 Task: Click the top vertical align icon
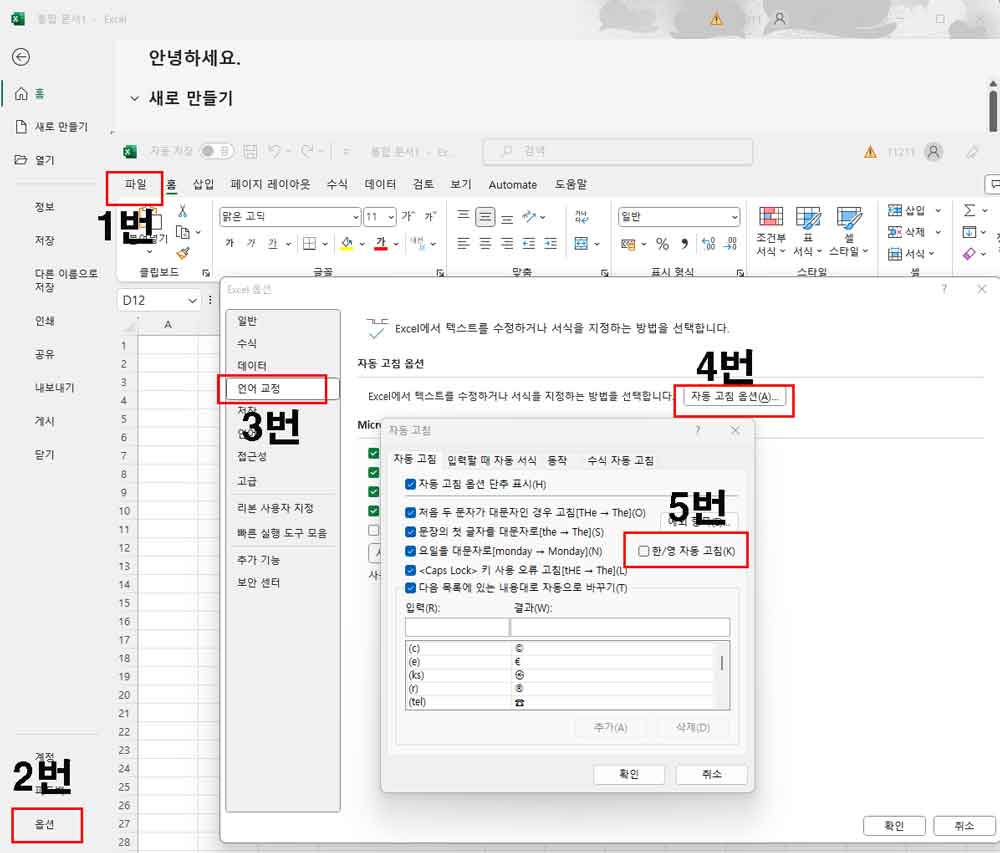tap(464, 215)
